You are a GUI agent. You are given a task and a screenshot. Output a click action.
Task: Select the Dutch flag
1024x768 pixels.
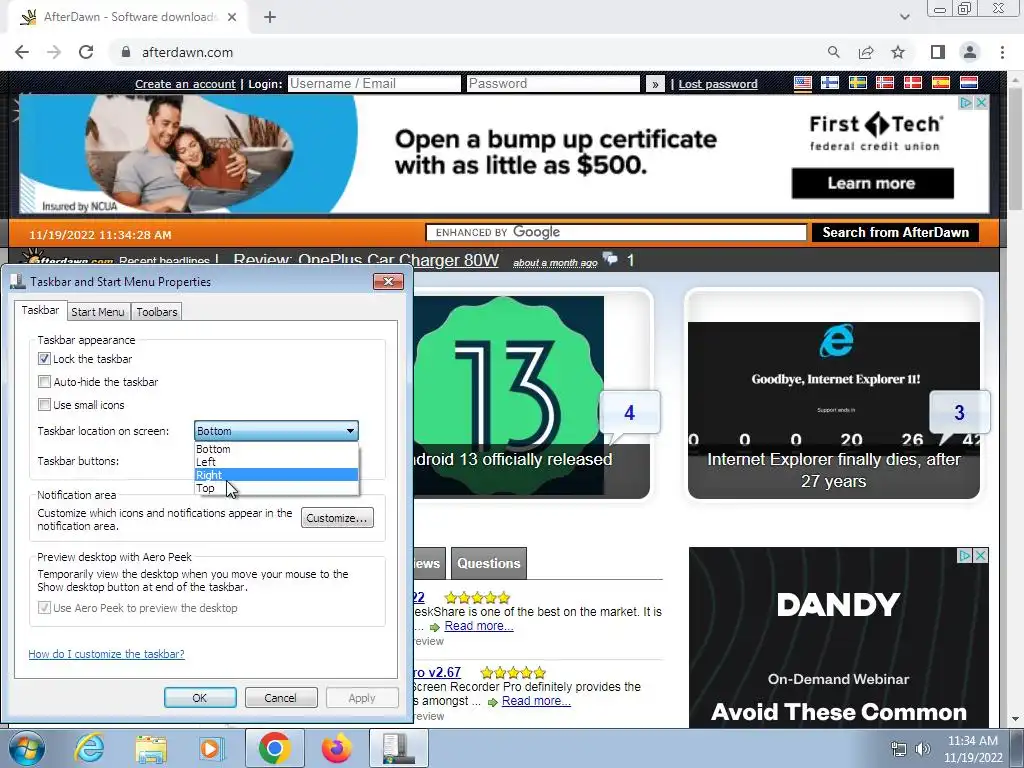968,83
